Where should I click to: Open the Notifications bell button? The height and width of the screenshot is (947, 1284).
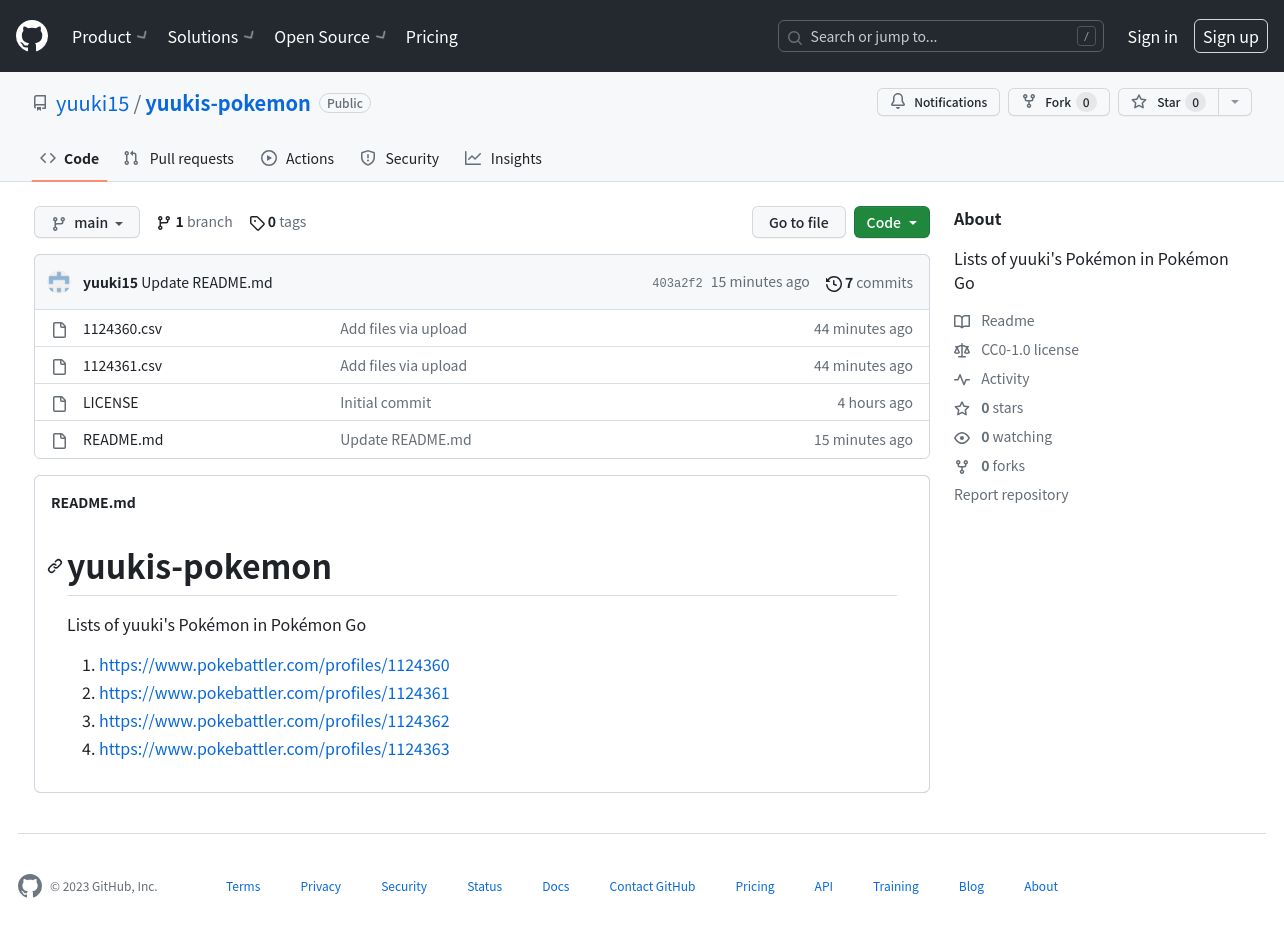(938, 102)
